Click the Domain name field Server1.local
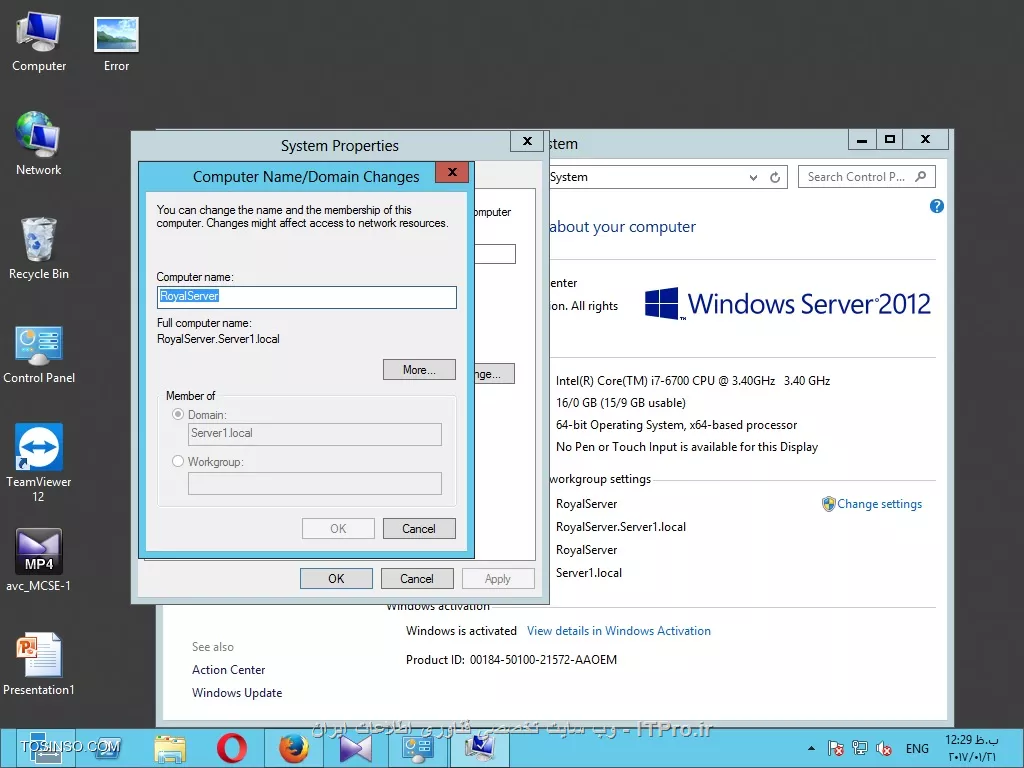 [x=315, y=434]
